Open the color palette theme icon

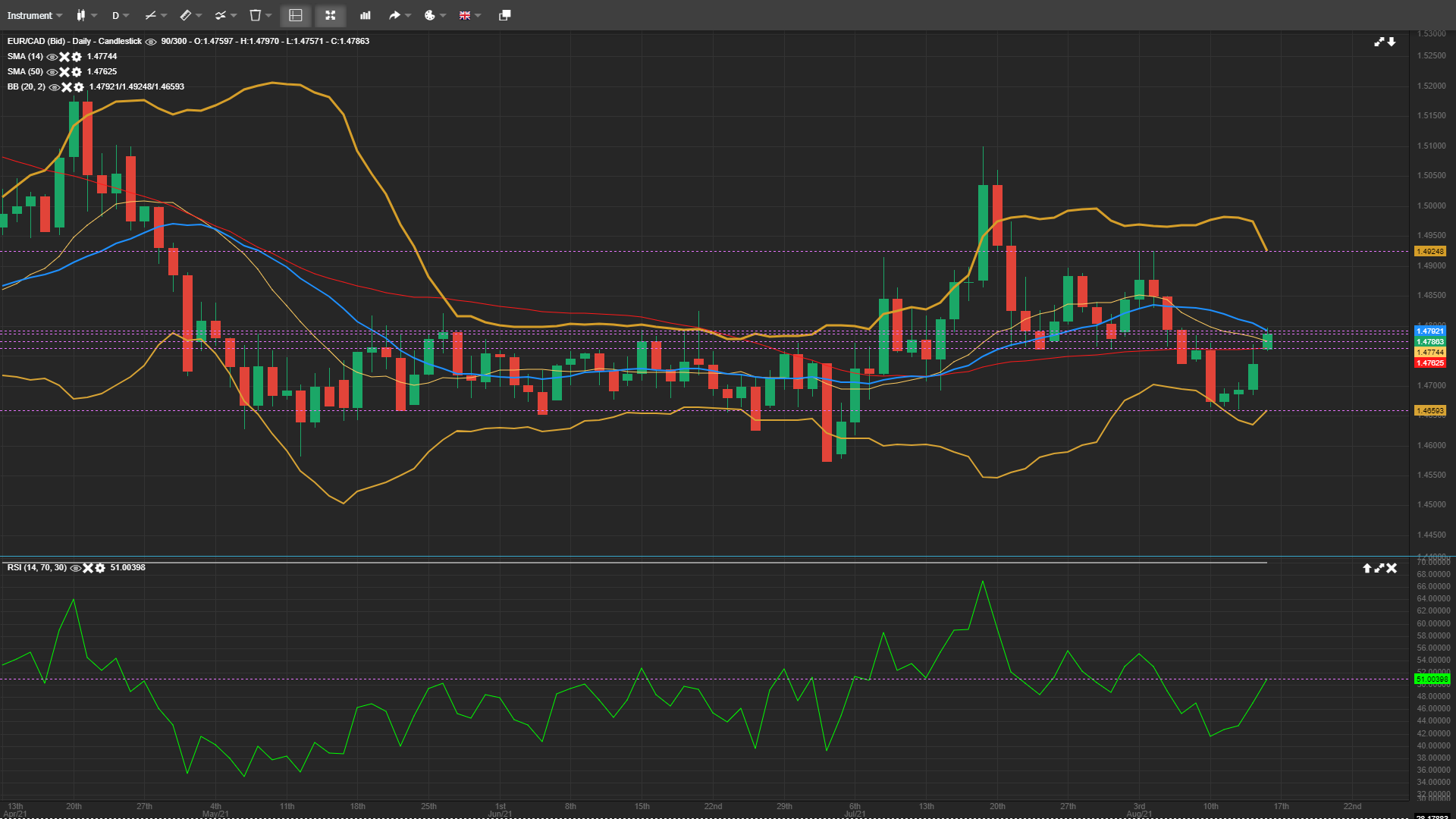coord(430,15)
